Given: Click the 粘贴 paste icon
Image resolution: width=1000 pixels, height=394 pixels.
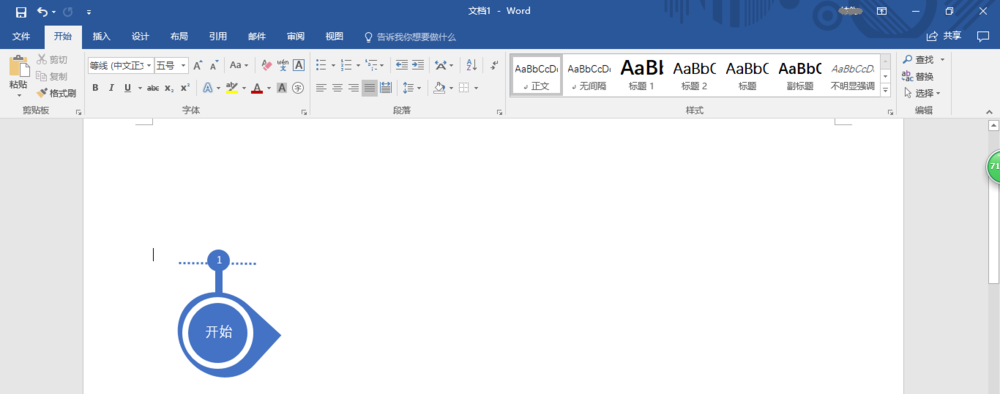Looking at the screenshot, I should click(18, 67).
